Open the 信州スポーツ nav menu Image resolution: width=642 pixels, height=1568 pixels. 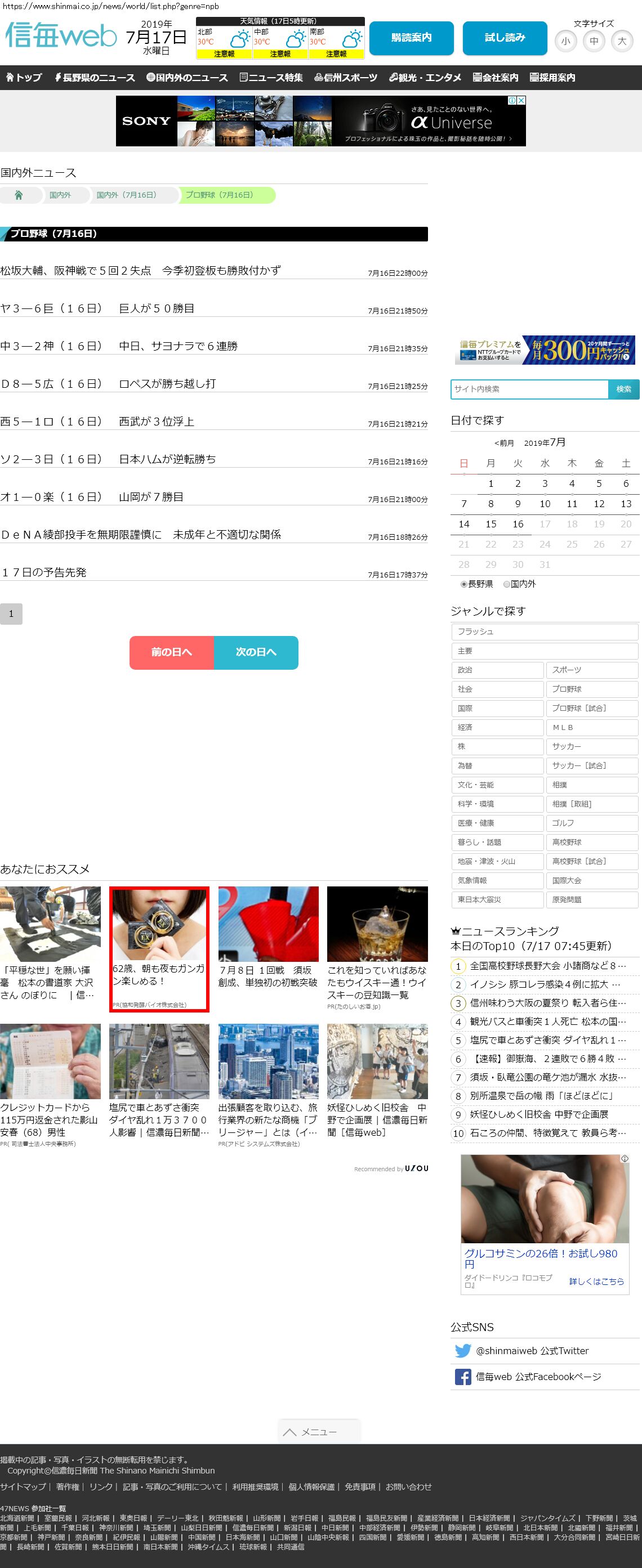pyautogui.click(x=345, y=78)
